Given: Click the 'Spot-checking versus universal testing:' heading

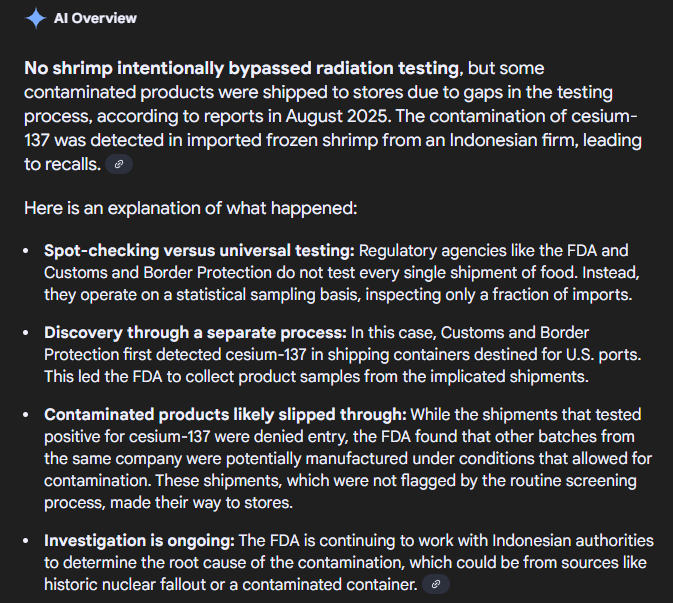Looking at the screenshot, I should [x=199, y=251].
